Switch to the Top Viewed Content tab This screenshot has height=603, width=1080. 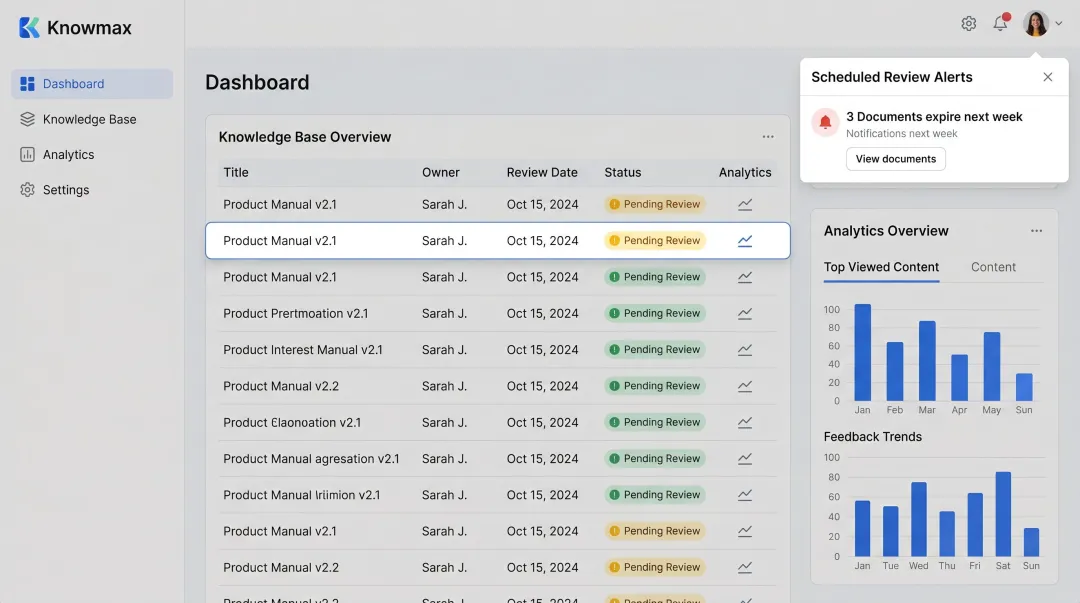tap(881, 267)
